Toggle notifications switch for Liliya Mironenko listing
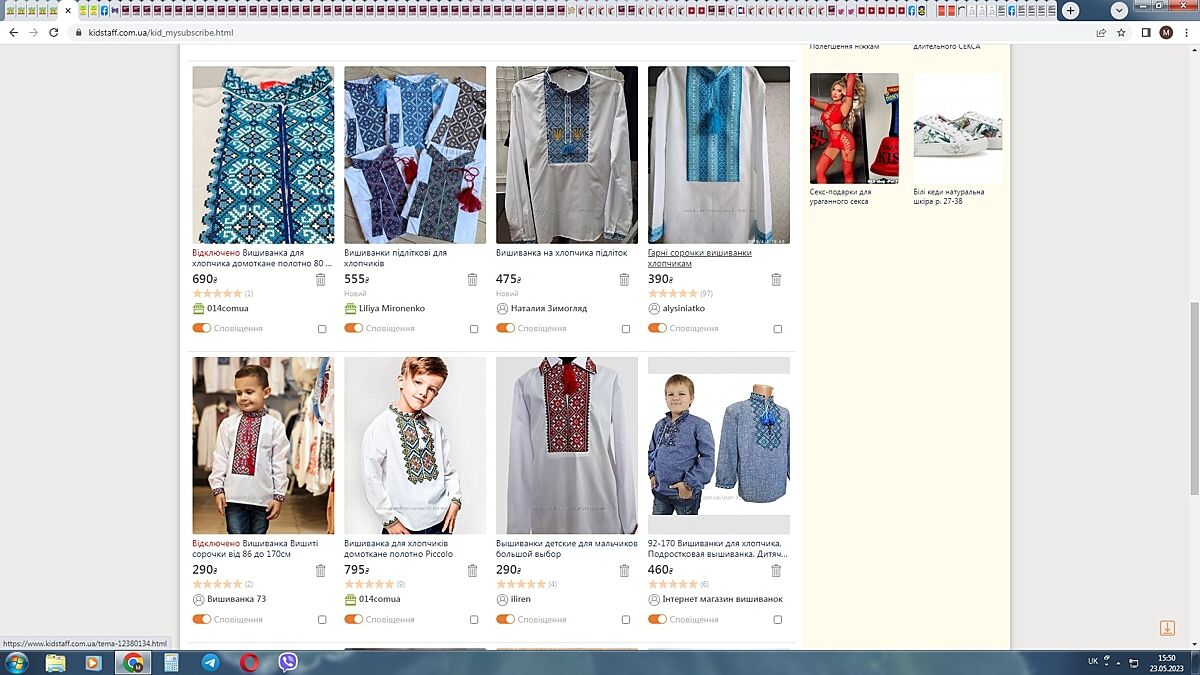The image size is (1200, 675). (x=353, y=328)
